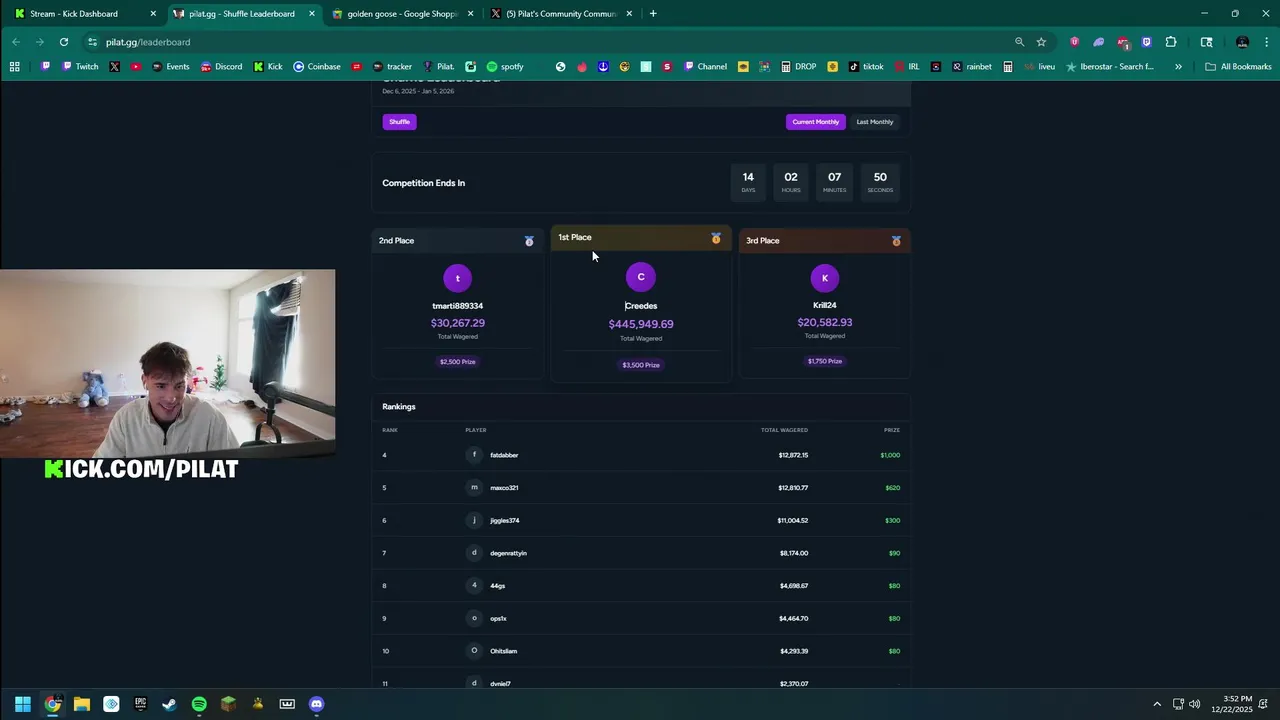Open the tracker bookmark

coord(392,67)
